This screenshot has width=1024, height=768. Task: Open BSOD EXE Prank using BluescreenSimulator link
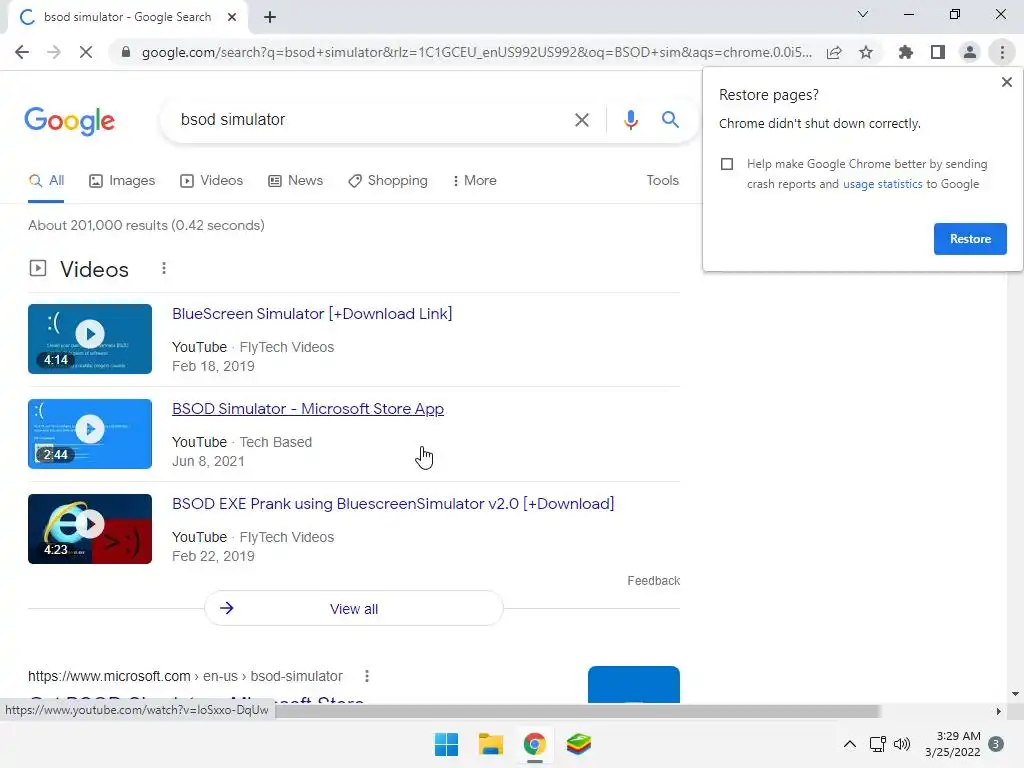393,504
